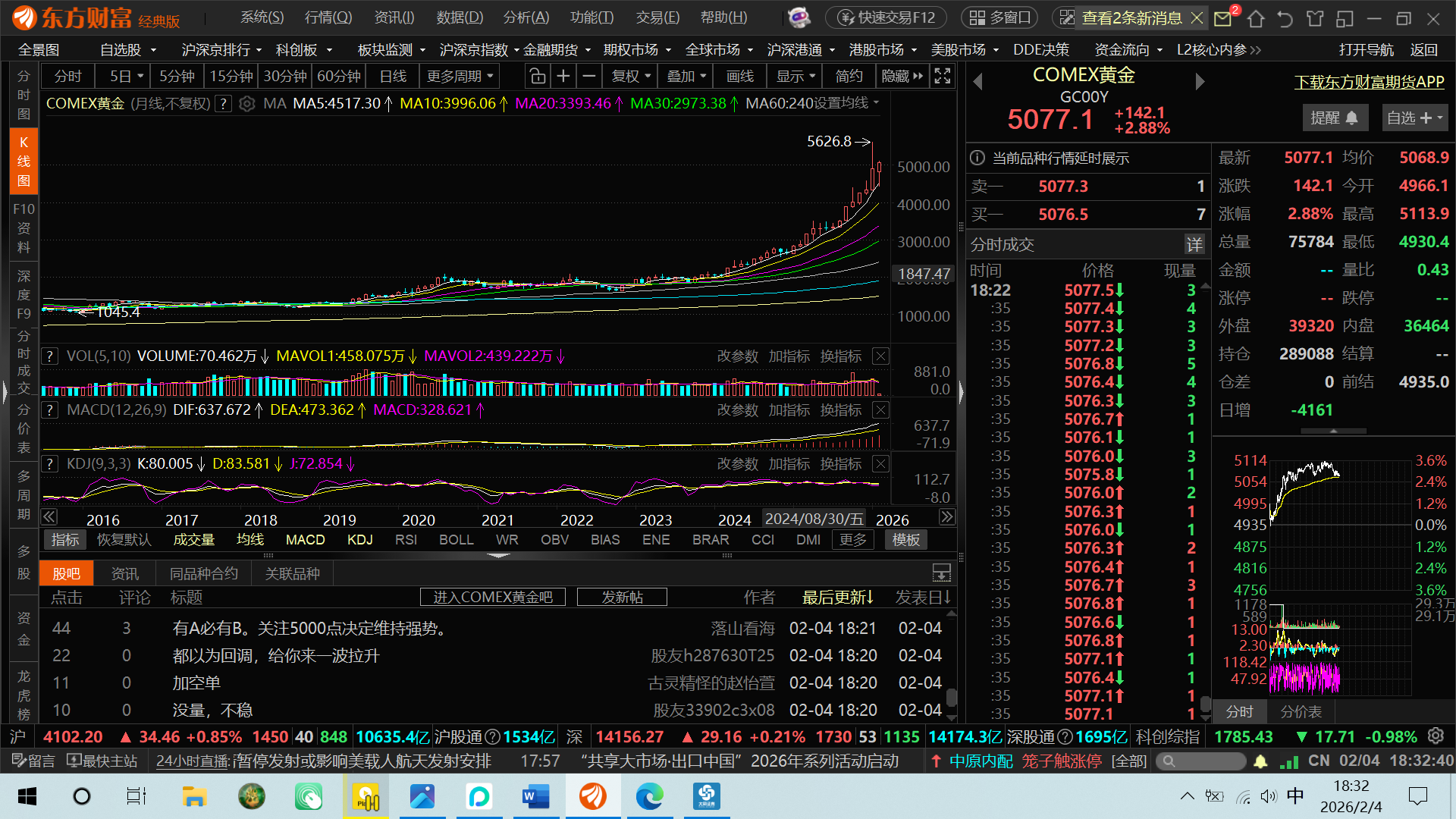Hide side panel with 隐藏 toggle
This screenshot has width=1456, height=819.
click(x=902, y=76)
